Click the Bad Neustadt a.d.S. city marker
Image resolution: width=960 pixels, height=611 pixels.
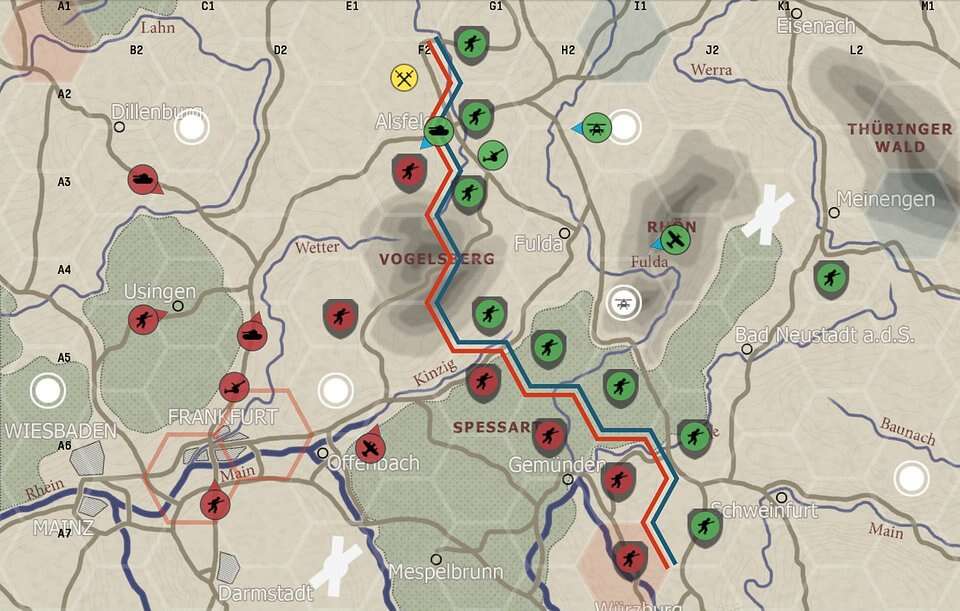(747, 349)
